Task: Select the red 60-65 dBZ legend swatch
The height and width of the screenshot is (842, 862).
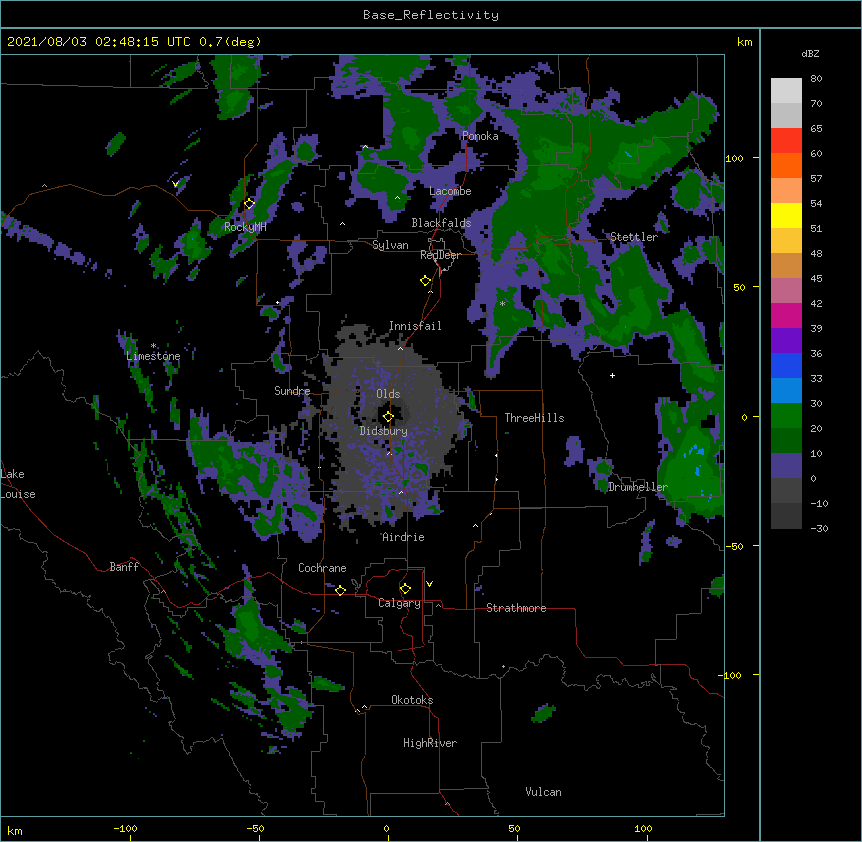Action: pos(786,141)
